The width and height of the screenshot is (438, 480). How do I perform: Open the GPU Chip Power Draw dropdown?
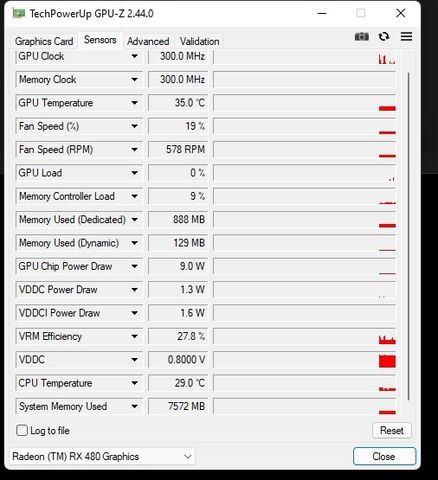[135, 266]
